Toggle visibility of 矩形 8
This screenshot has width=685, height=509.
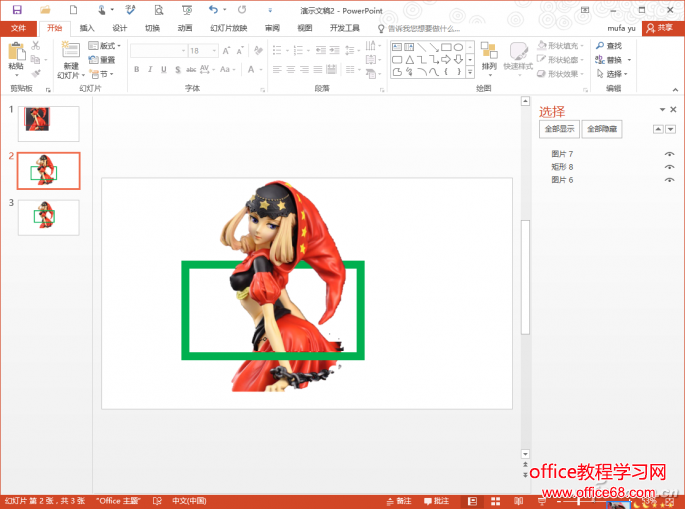pyautogui.click(x=669, y=167)
